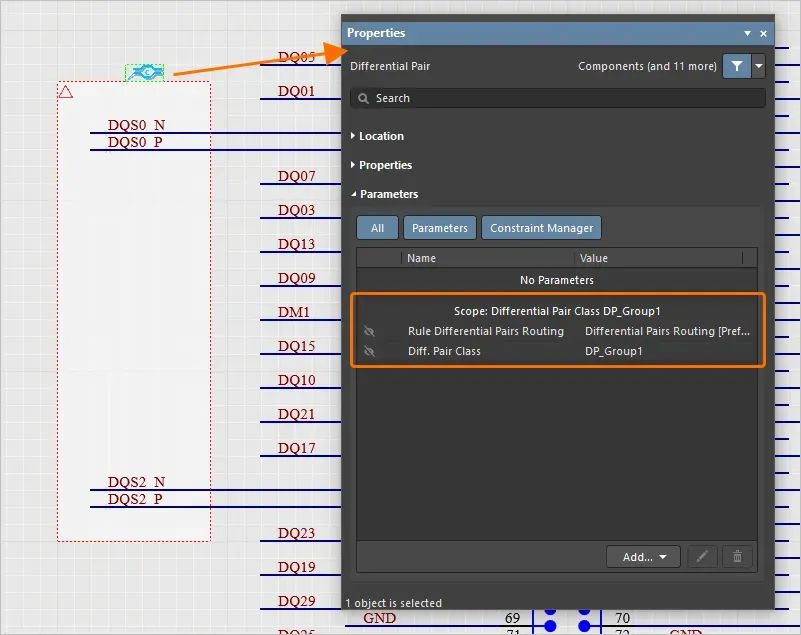801x635 pixels.
Task: Click the DQ03 net label
Action: pos(296,210)
